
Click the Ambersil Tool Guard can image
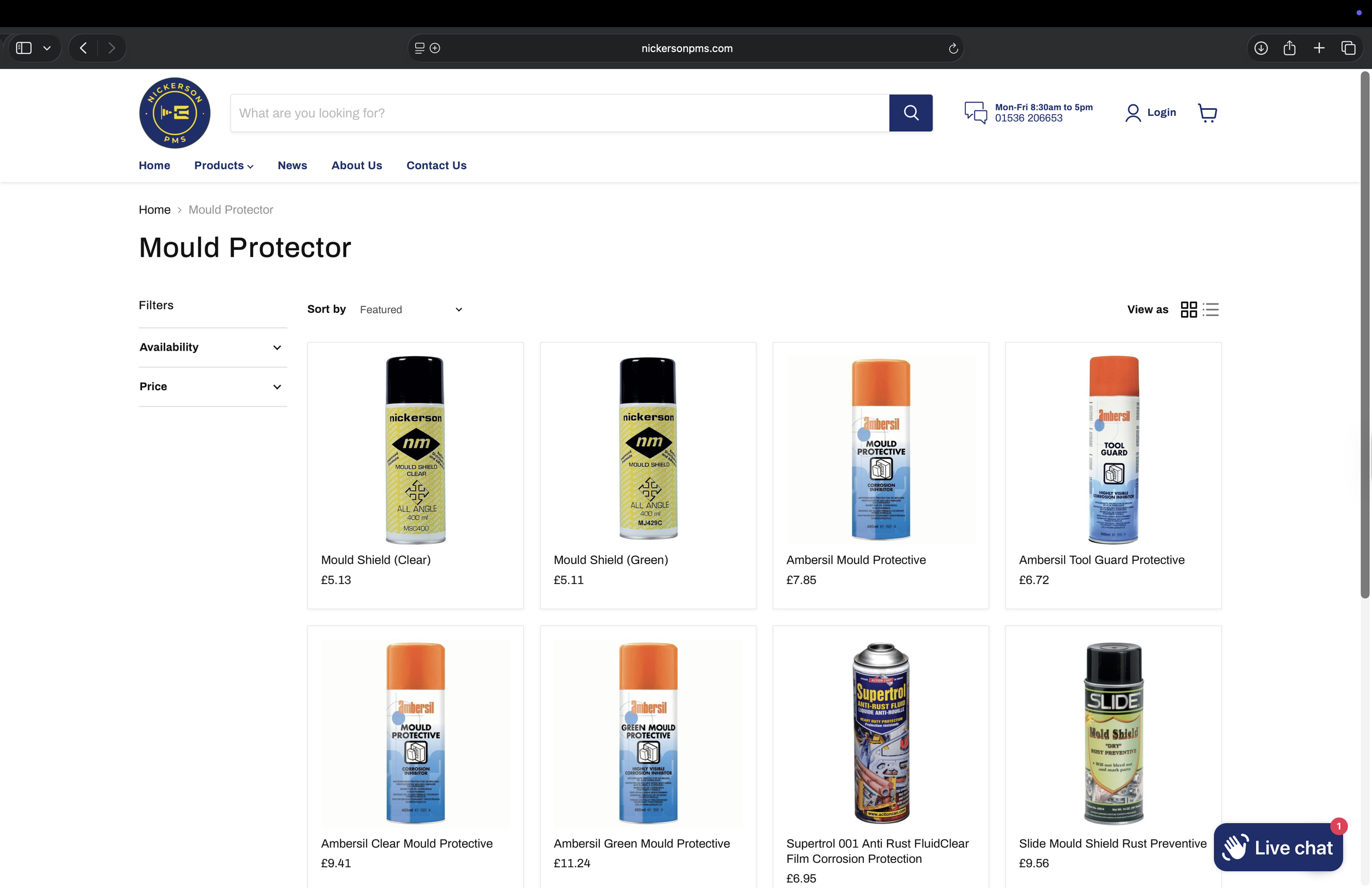point(1113,450)
